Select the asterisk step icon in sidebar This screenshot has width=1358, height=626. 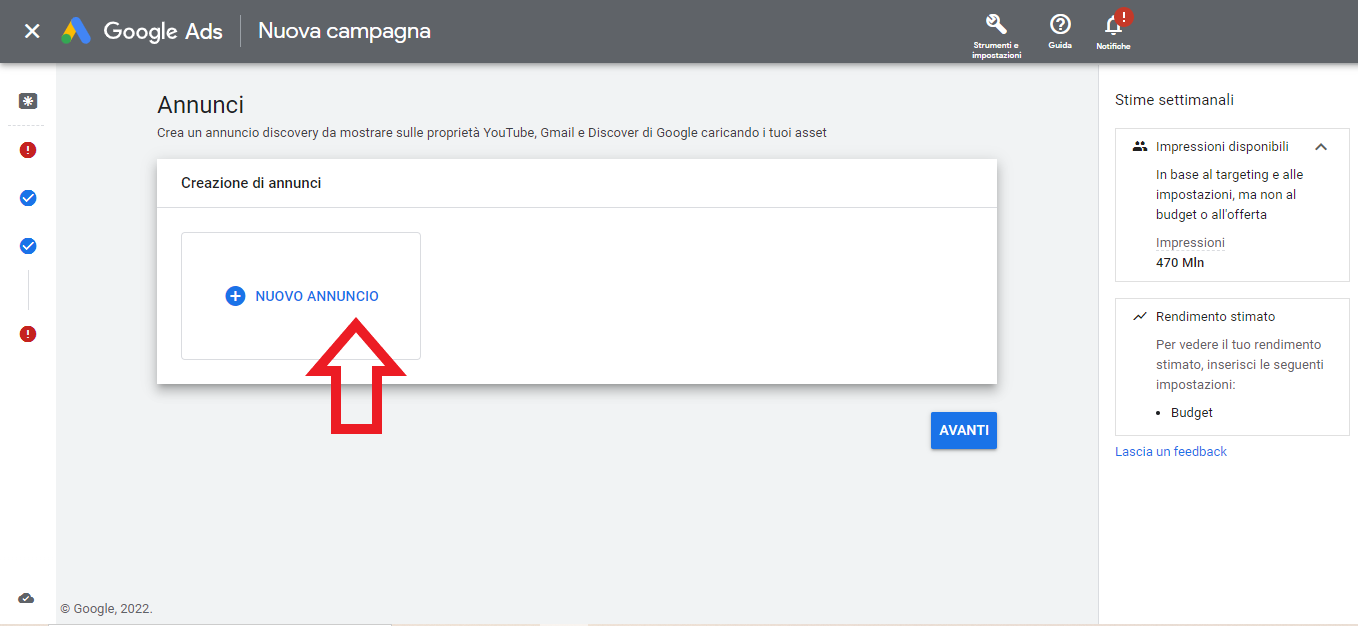(28, 101)
